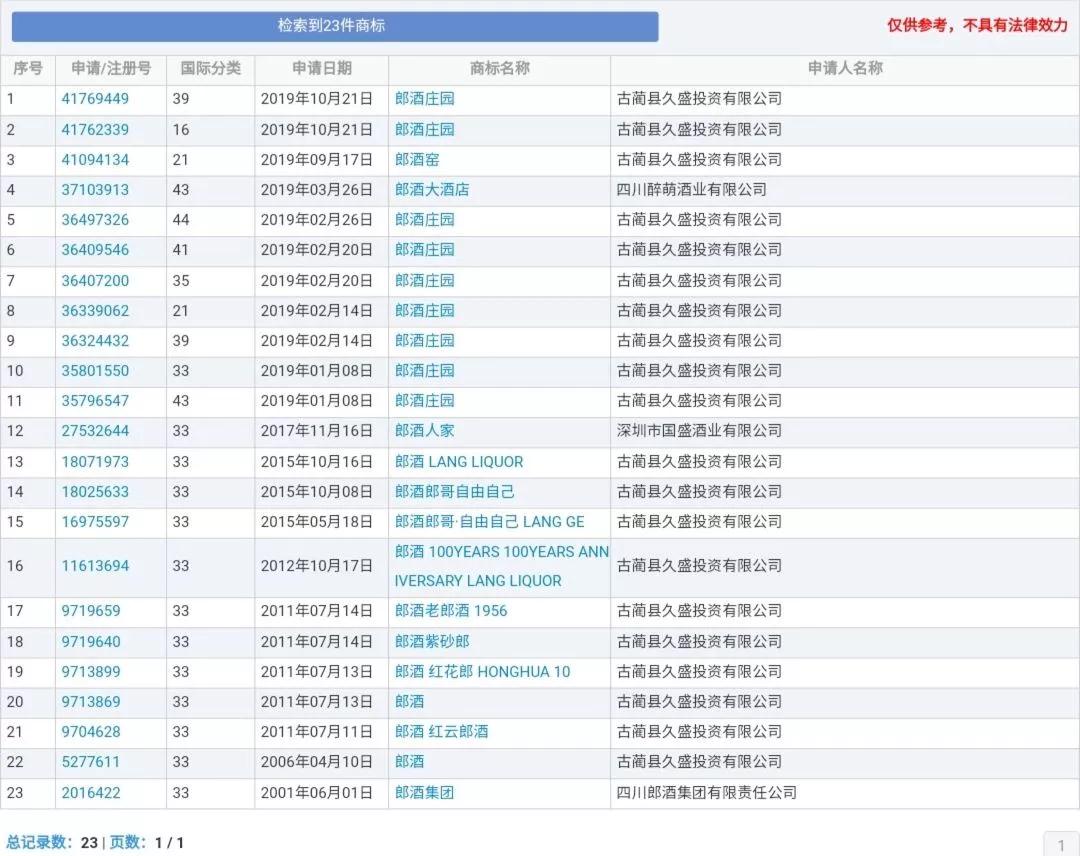
Task: Click the 申请日期 column header
Action: point(322,68)
